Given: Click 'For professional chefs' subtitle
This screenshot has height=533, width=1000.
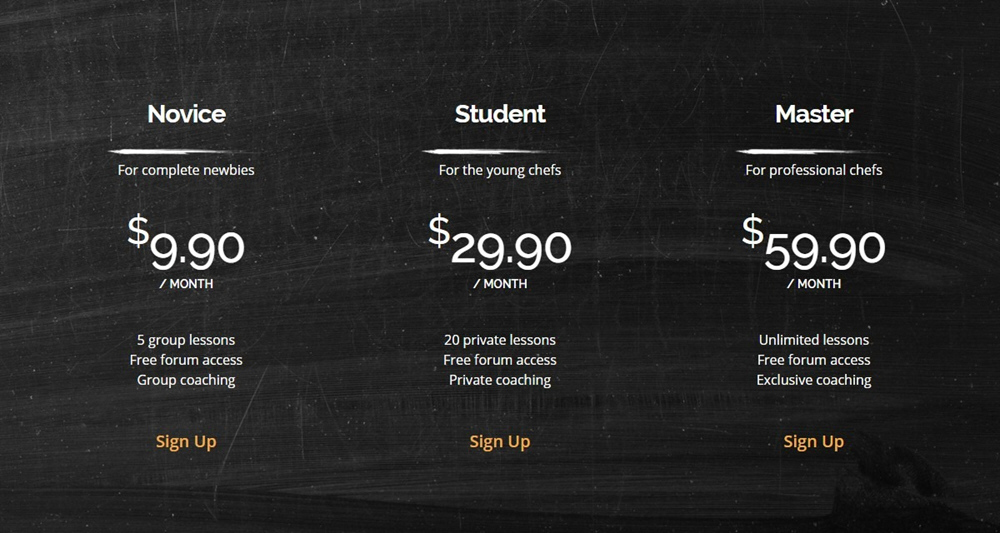Looking at the screenshot, I should [x=814, y=170].
